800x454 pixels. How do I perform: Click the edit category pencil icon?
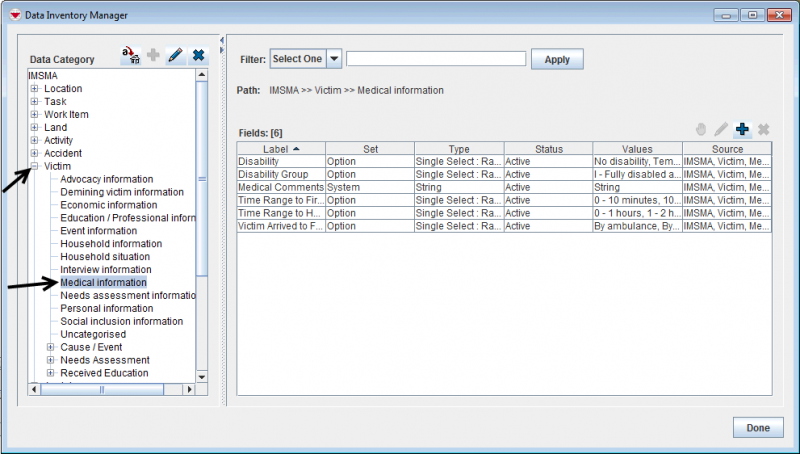[176, 56]
